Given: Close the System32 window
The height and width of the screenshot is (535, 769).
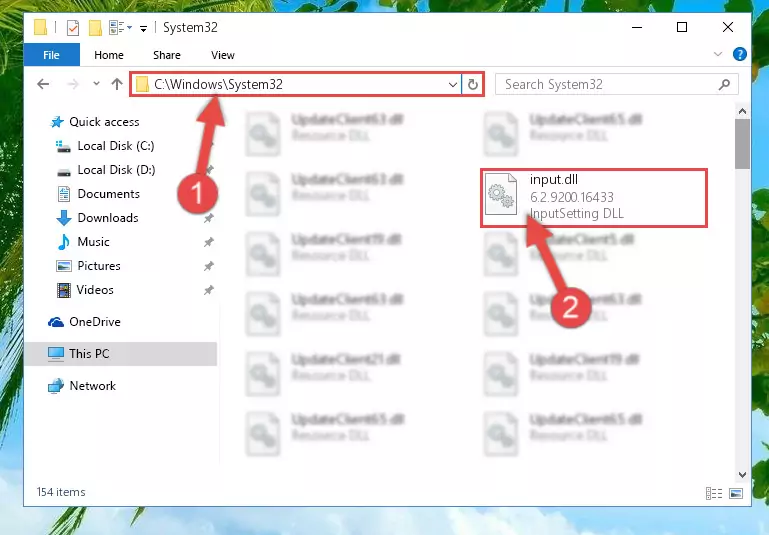Looking at the screenshot, I should click(728, 27).
